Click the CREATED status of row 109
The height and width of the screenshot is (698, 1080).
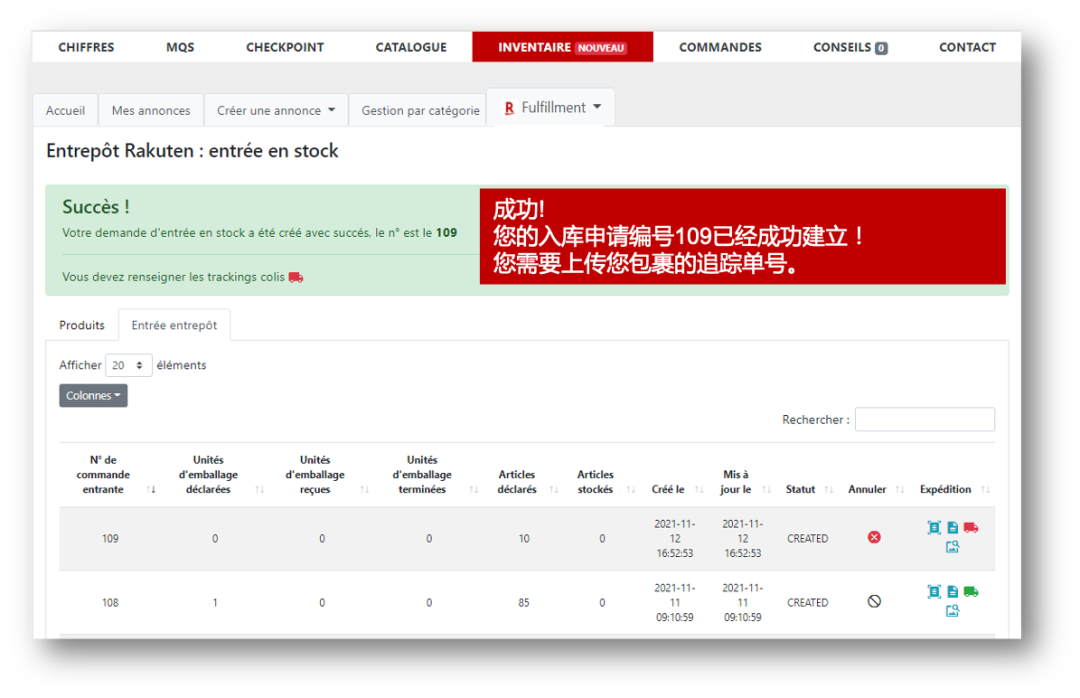[x=807, y=539]
